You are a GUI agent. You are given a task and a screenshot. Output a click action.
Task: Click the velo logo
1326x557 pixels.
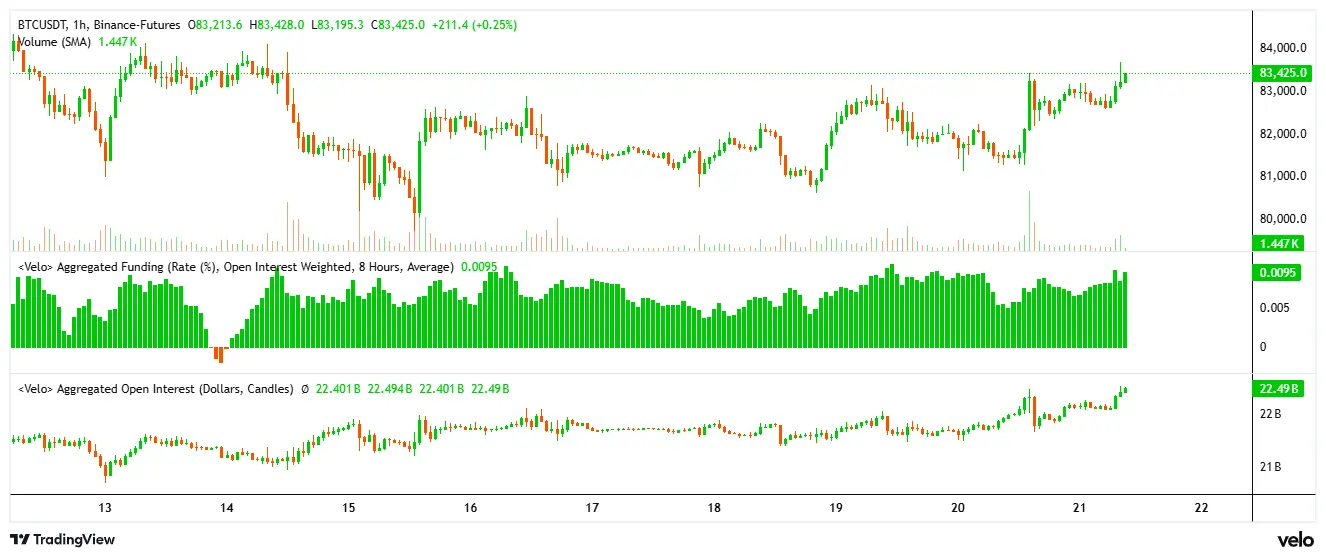[x=1295, y=540]
